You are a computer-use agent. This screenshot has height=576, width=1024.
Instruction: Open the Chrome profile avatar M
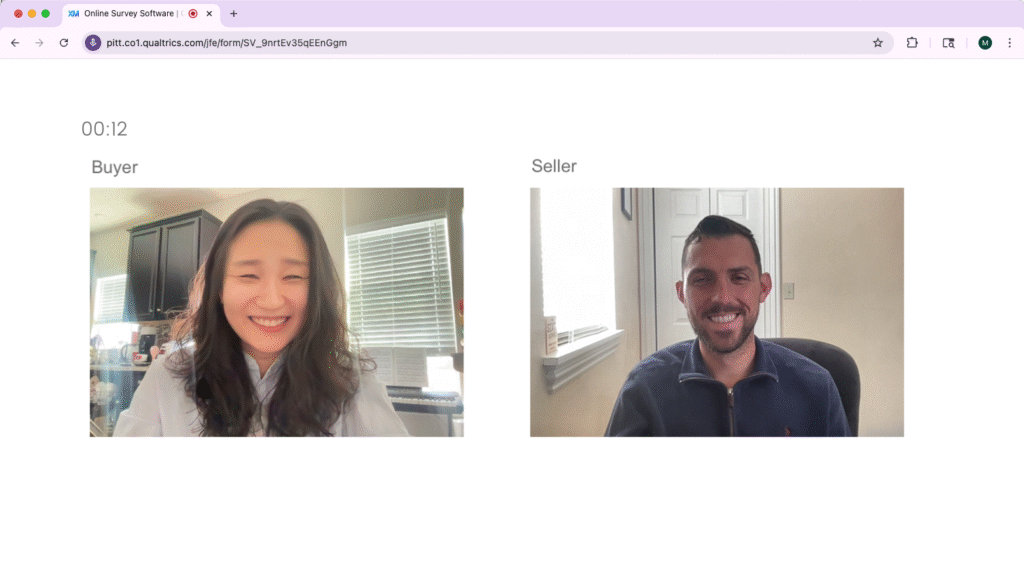click(985, 43)
